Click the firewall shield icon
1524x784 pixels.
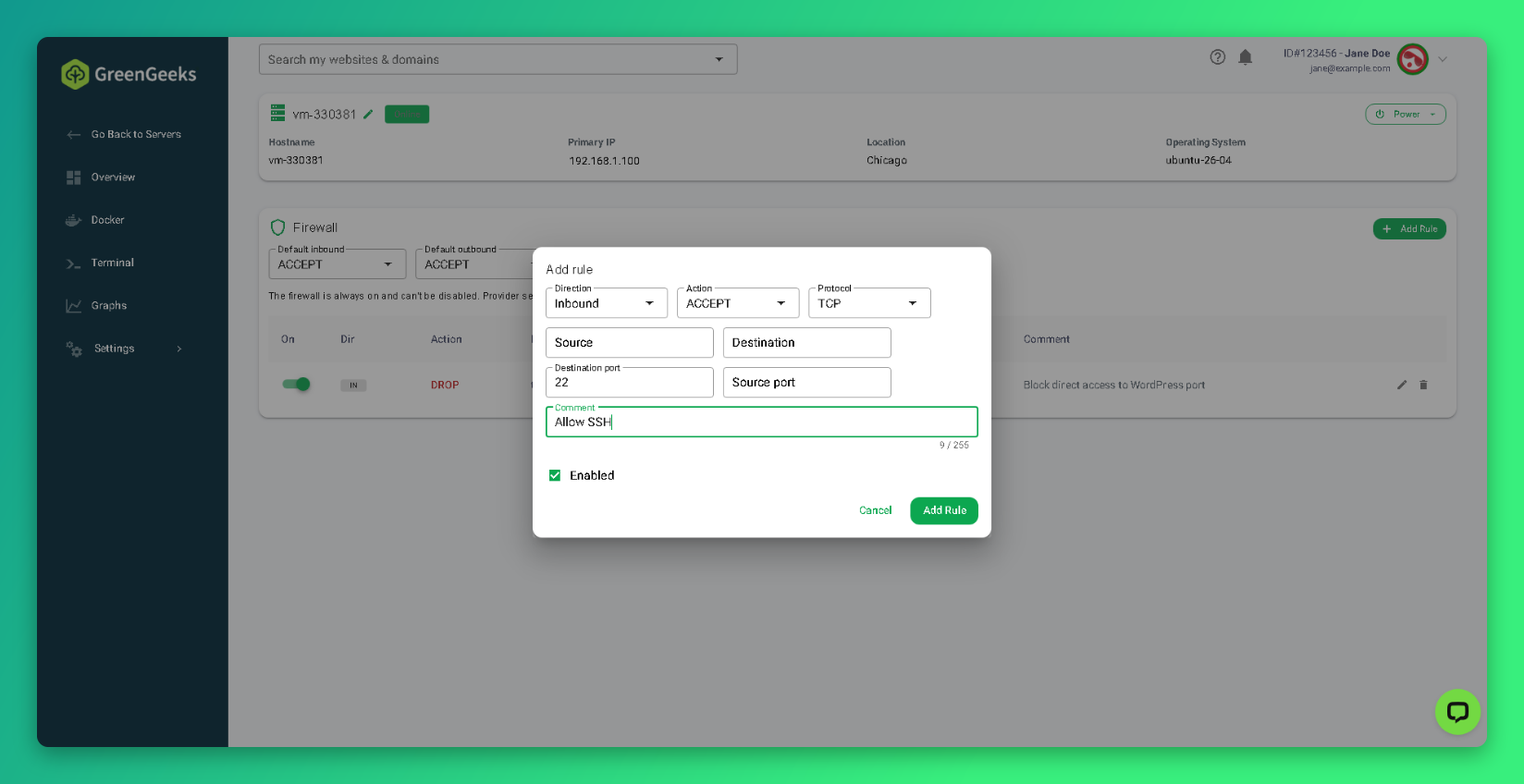tap(277, 227)
